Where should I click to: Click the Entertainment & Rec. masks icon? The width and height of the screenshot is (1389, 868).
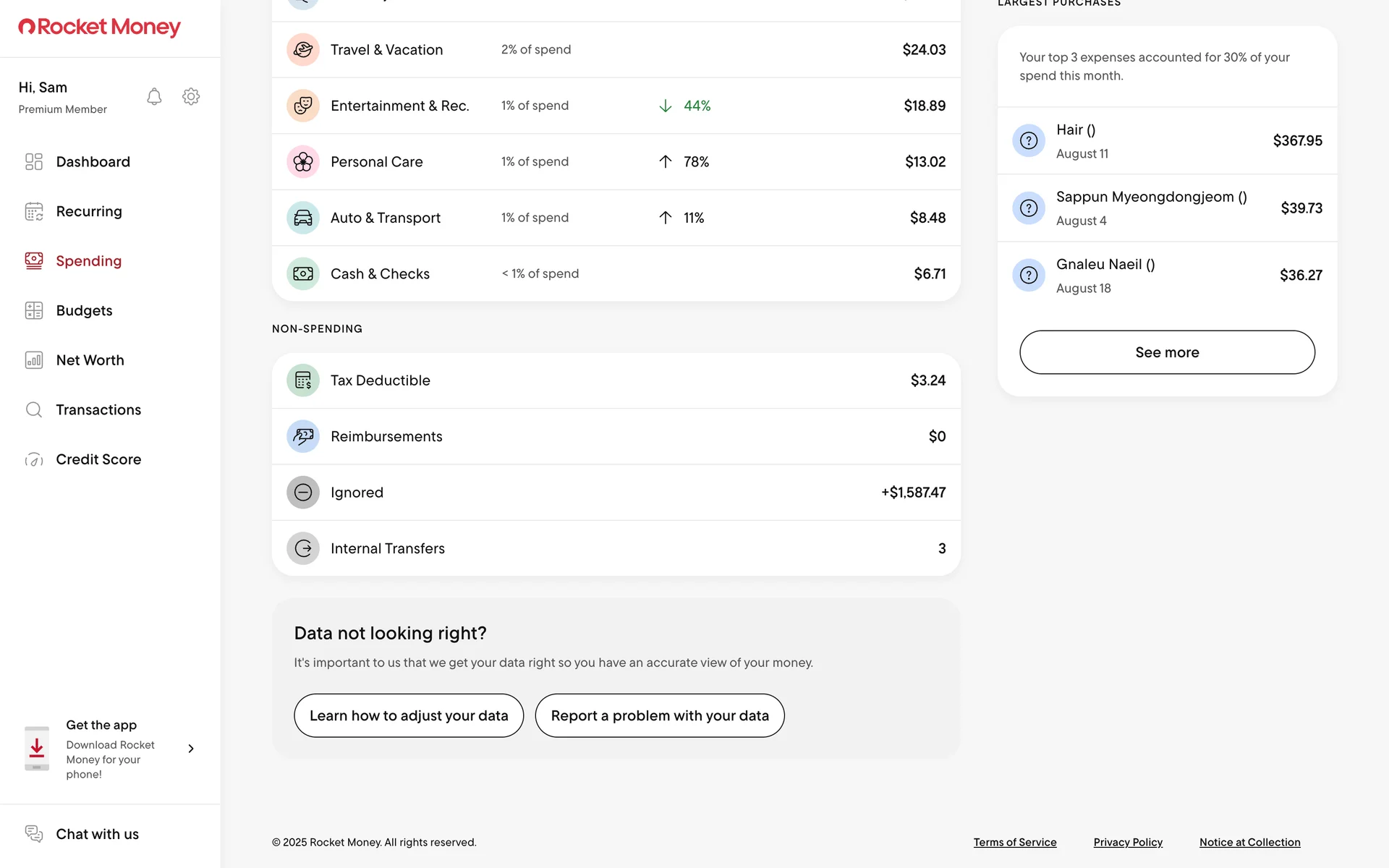(303, 106)
